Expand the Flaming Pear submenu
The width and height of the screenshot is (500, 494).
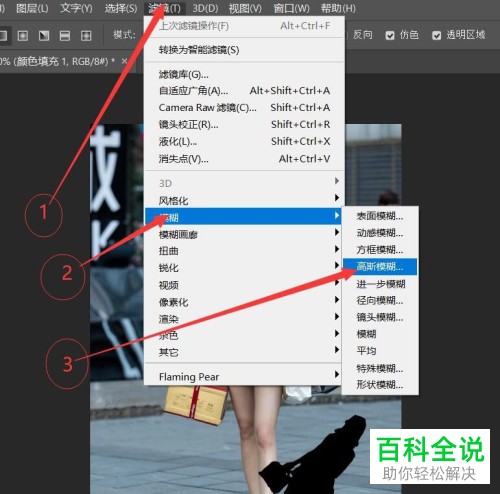244,377
